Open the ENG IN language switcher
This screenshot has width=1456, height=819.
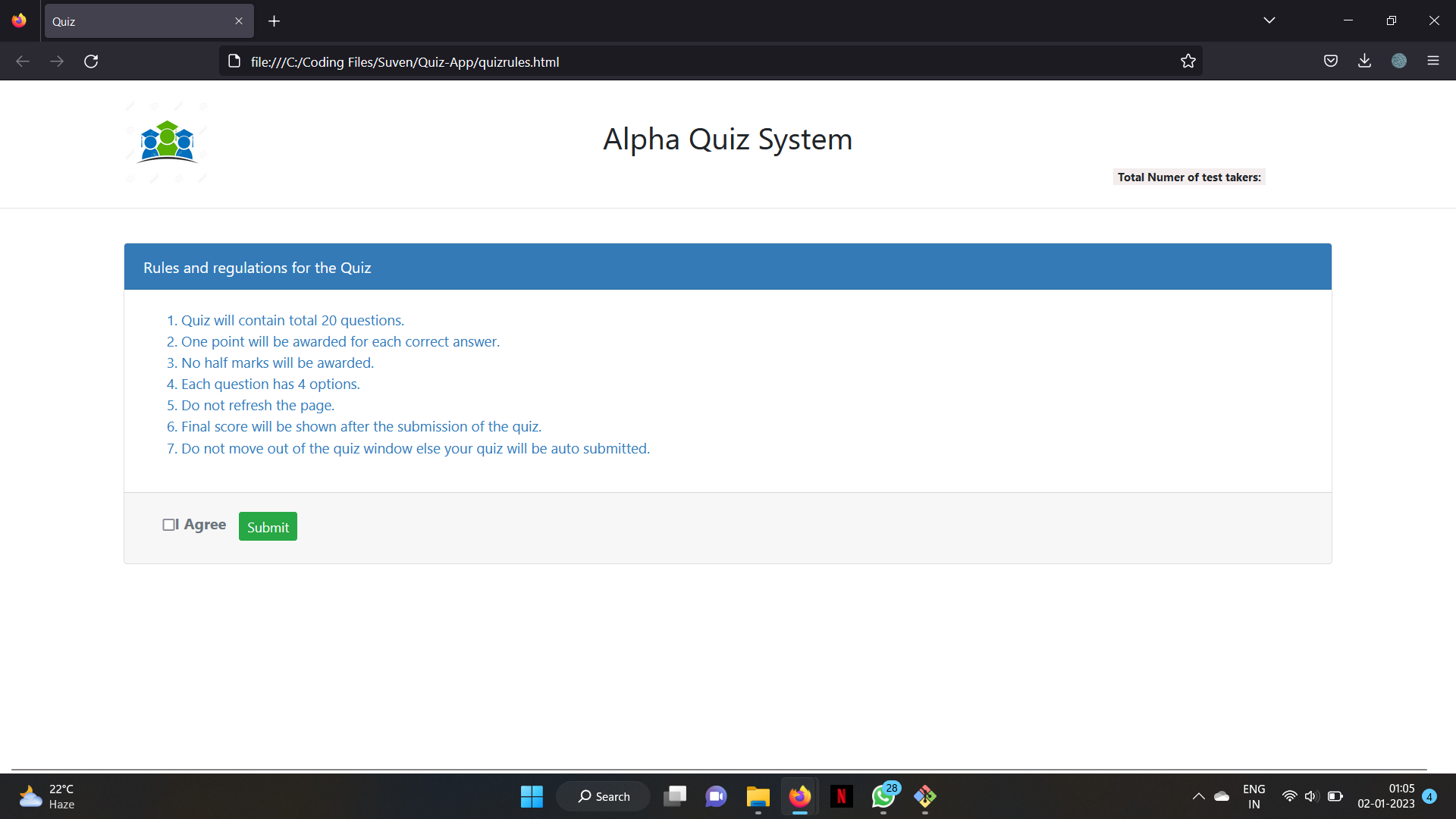coord(1254,796)
